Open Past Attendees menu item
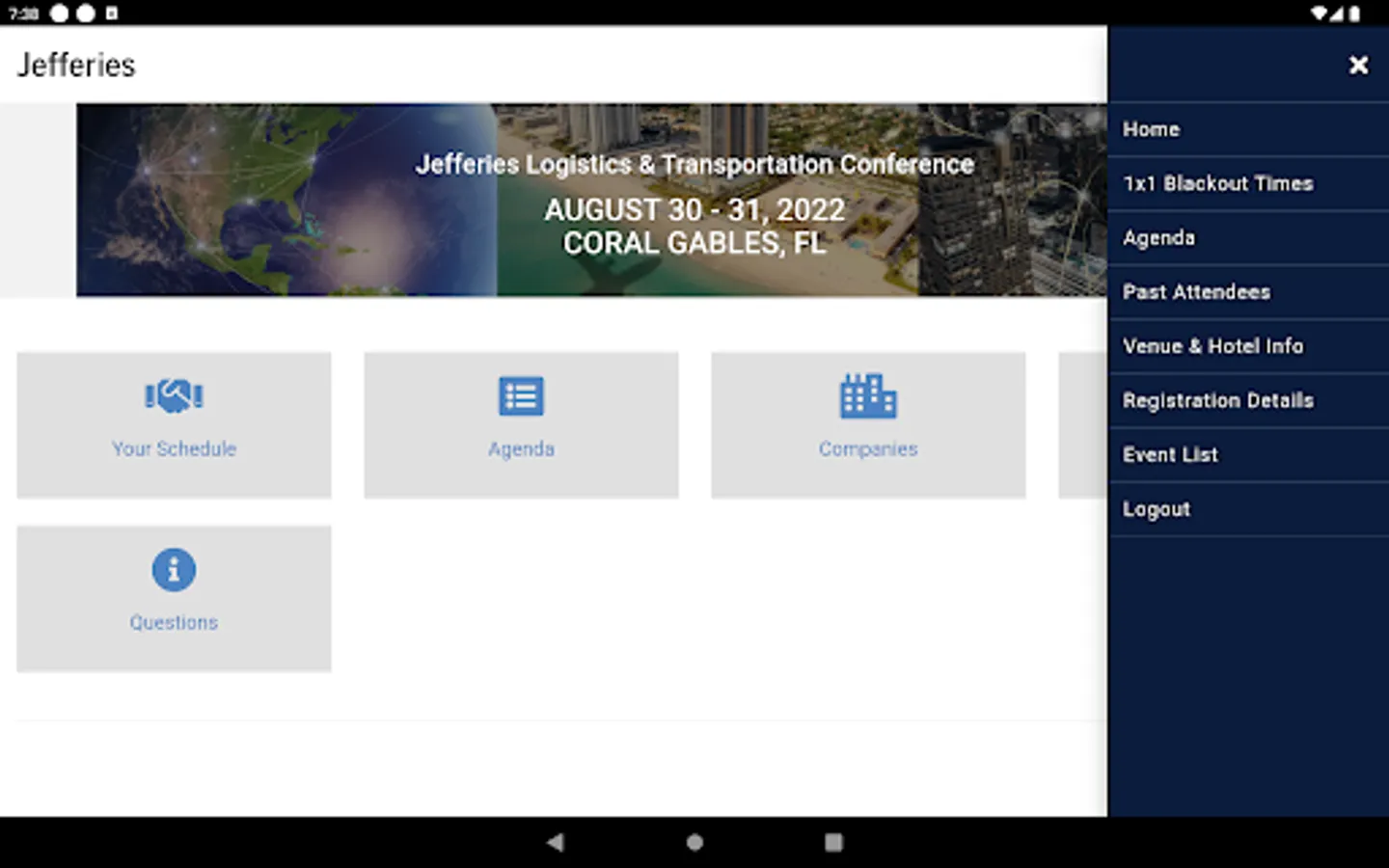 click(x=1248, y=292)
